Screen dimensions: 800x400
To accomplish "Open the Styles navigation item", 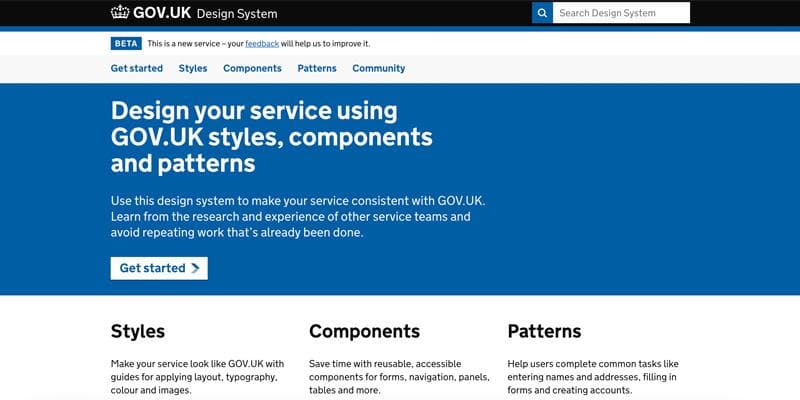I will tap(193, 68).
